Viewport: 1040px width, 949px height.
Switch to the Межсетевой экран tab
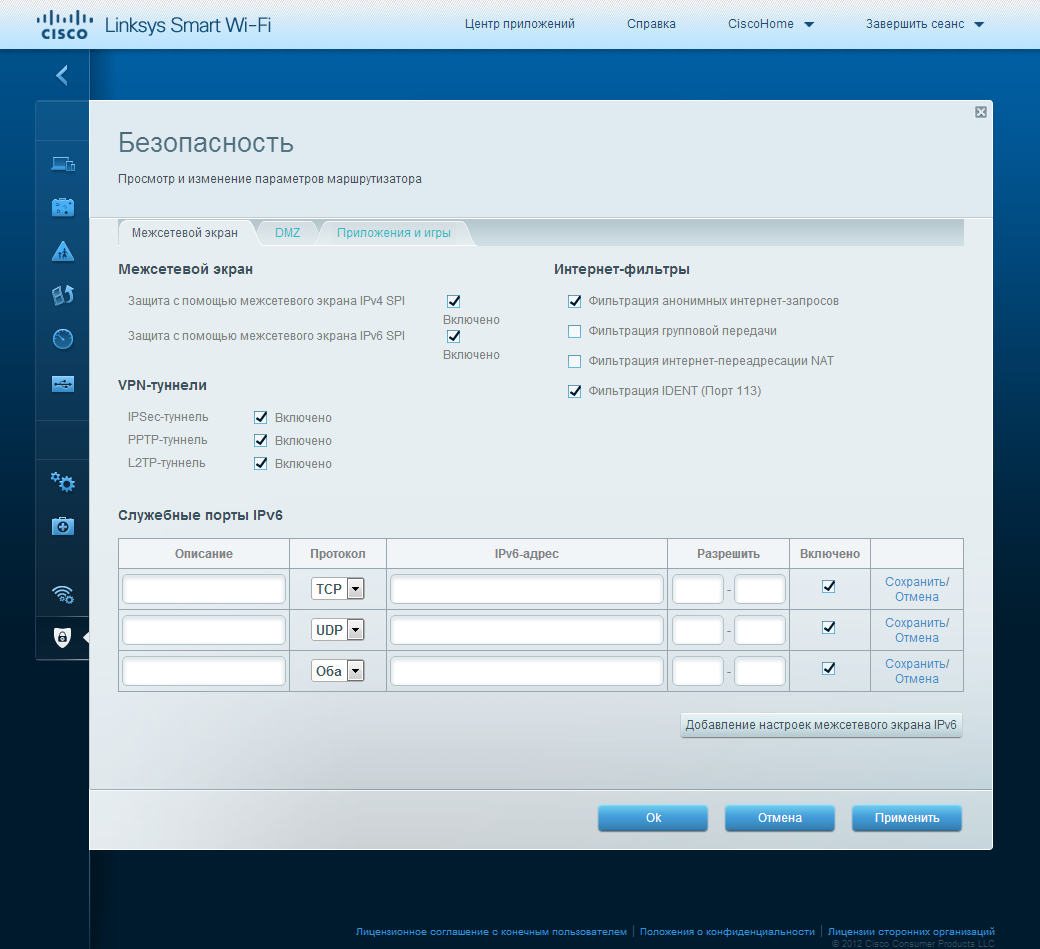[184, 233]
